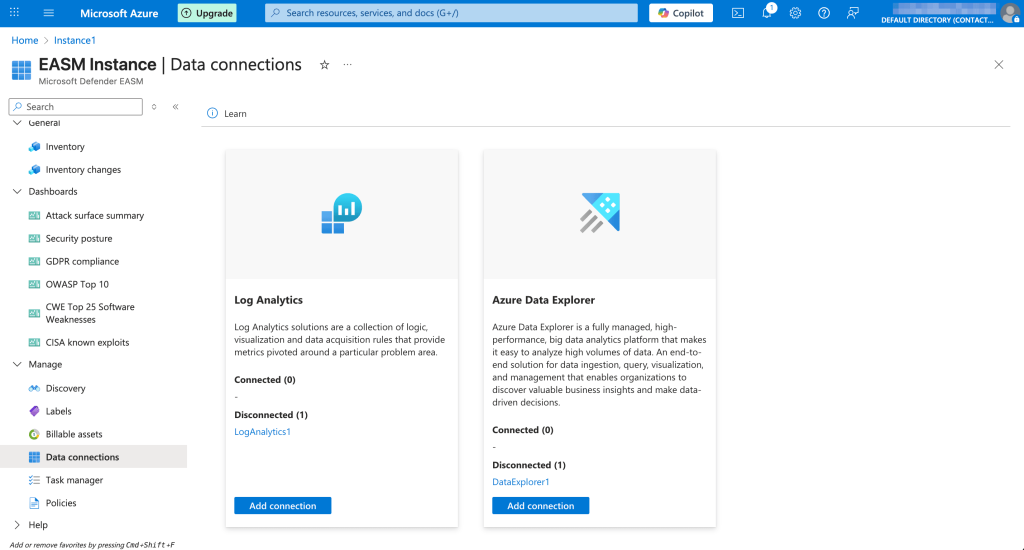Click the EASM Instance resource icon
The height and width of the screenshot is (550, 1024).
click(x=22, y=71)
